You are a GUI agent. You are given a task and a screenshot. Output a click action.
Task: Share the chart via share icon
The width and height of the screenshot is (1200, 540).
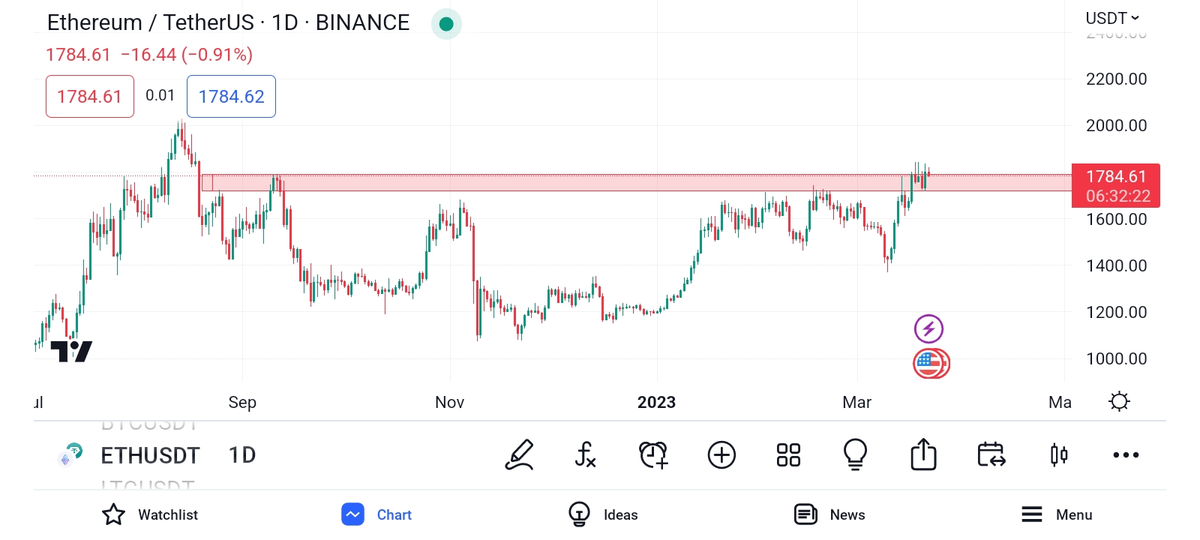point(923,455)
